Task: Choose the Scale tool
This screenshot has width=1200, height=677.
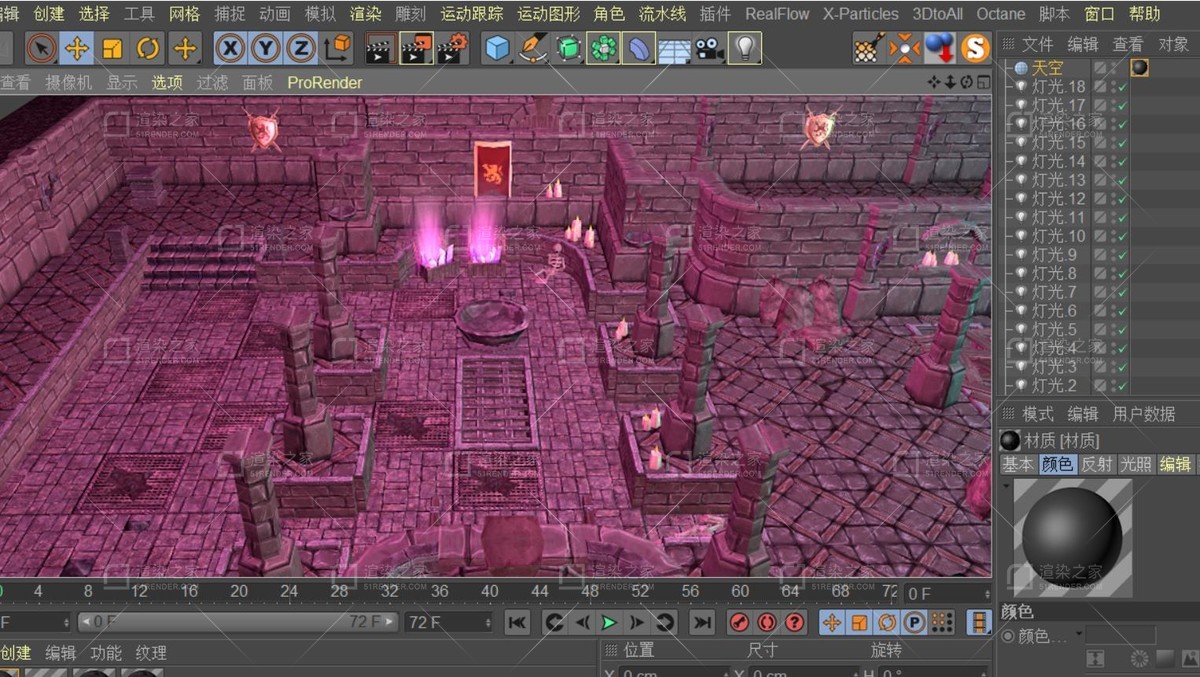Action: tap(113, 48)
